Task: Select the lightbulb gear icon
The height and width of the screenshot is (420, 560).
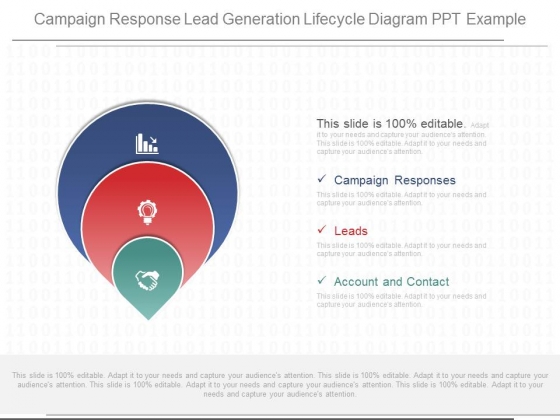Action: click(148, 212)
